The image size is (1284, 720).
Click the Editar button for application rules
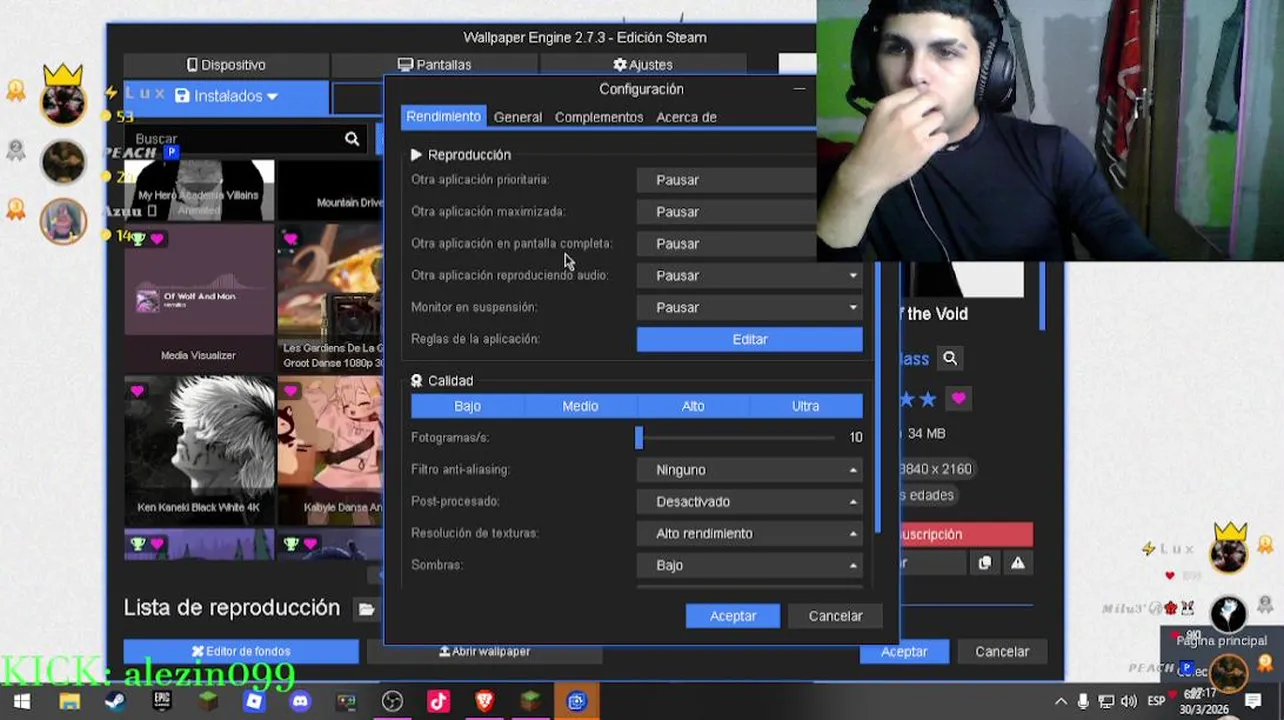click(749, 340)
